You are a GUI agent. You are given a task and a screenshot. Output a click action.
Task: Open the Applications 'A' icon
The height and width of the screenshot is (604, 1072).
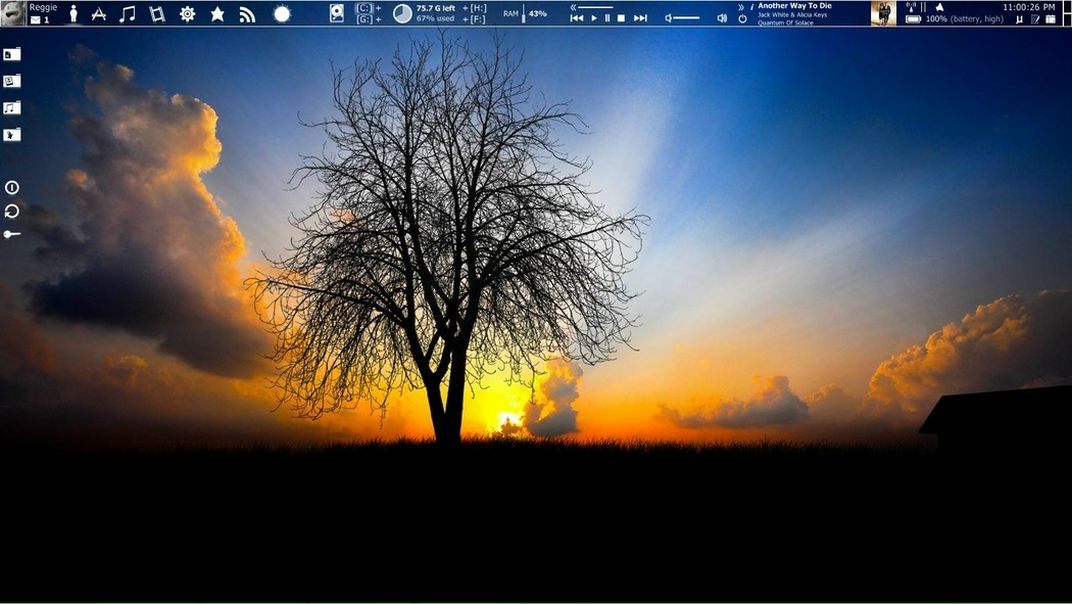[99, 14]
